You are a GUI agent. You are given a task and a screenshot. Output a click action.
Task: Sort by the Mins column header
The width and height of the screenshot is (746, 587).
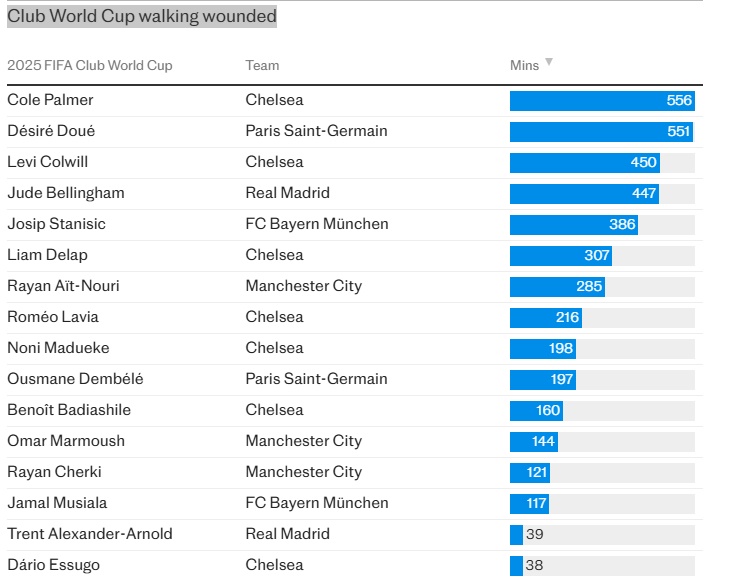(x=524, y=65)
